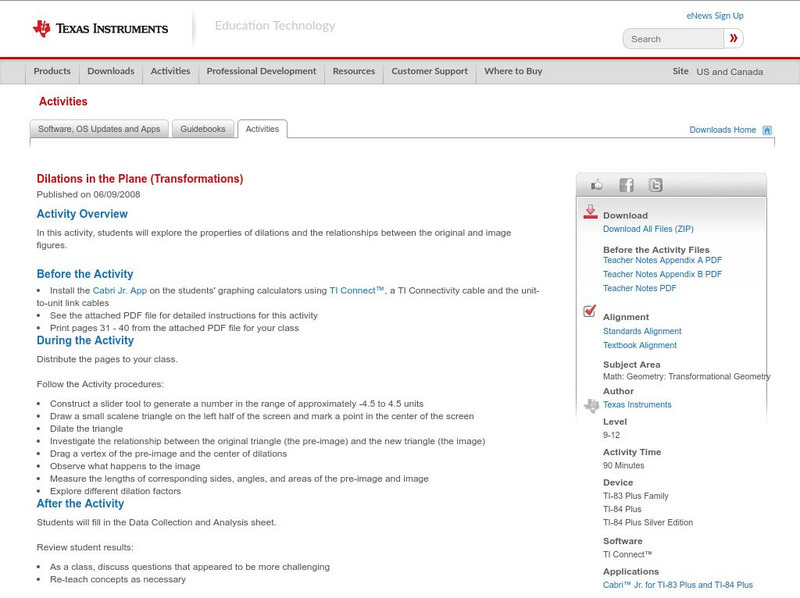Viewport: 800px width, 598px height.
Task: Click the 90 Minutes activity time value
Action: 623,465
